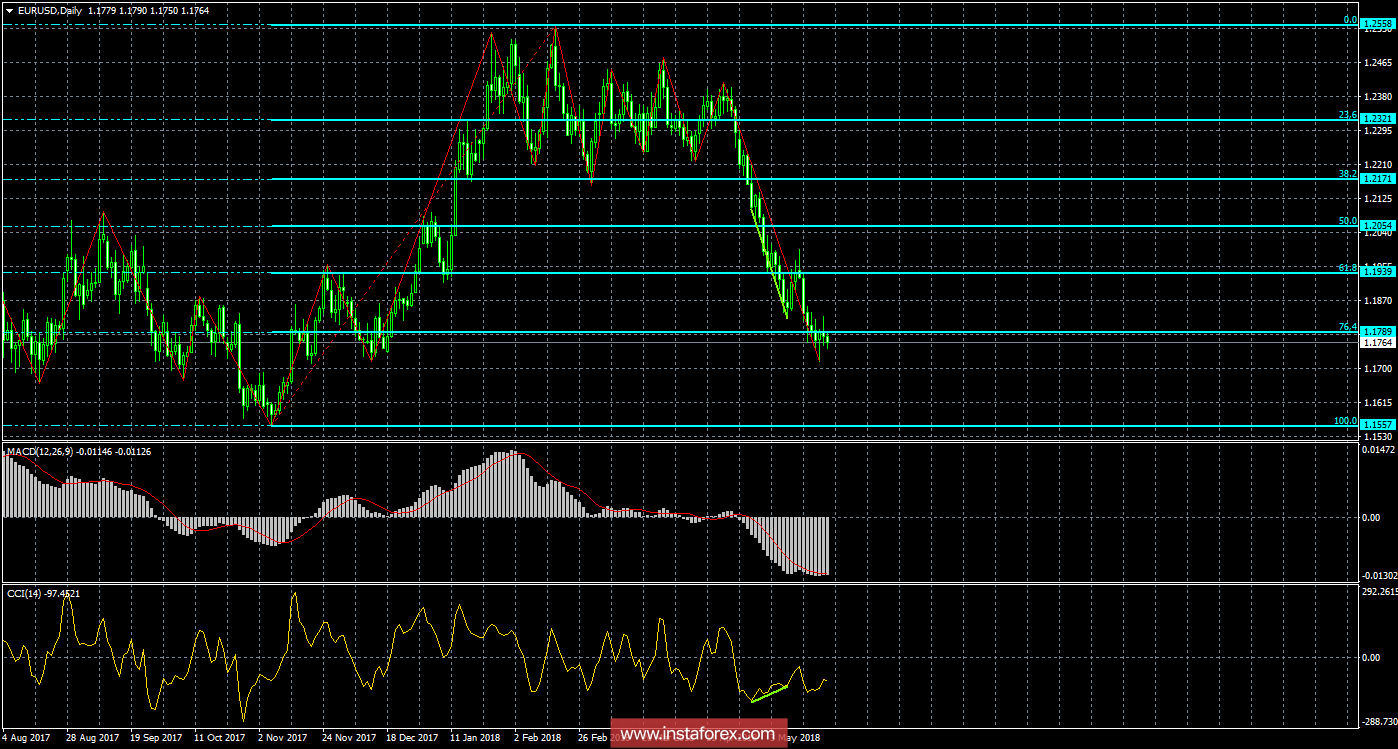This screenshot has height=749, width=1398.
Task: Click the 76.4 Fibonacci percent label
Action: pyautogui.click(x=1348, y=327)
